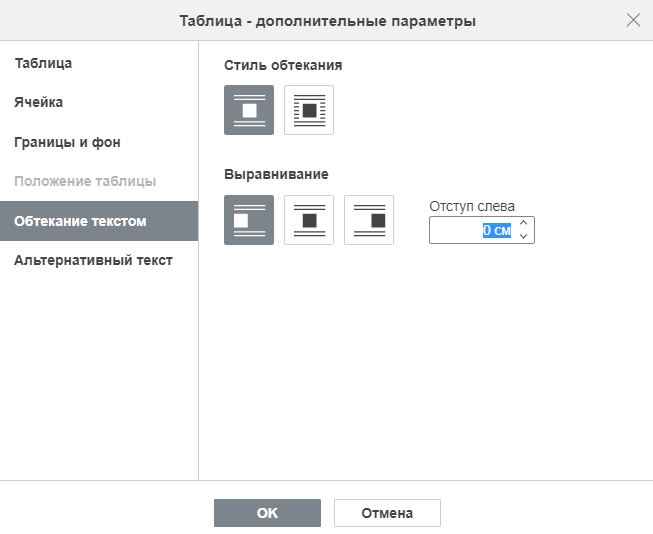This screenshot has height=534, width=653.
Task: Click into the Отступ слева input field
Action: point(473,230)
